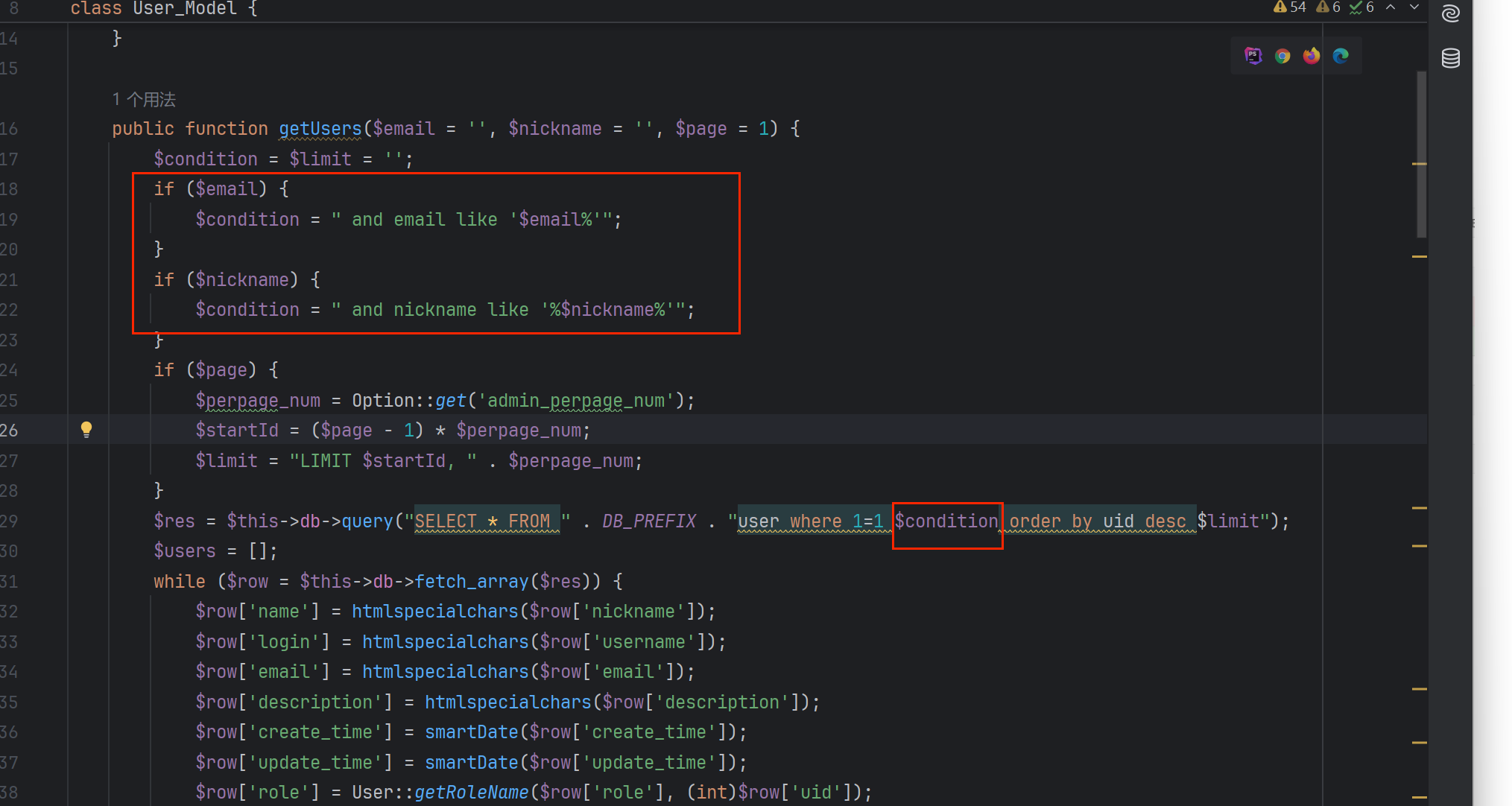Jump to previous highlighted error arrow

(x=1391, y=7)
